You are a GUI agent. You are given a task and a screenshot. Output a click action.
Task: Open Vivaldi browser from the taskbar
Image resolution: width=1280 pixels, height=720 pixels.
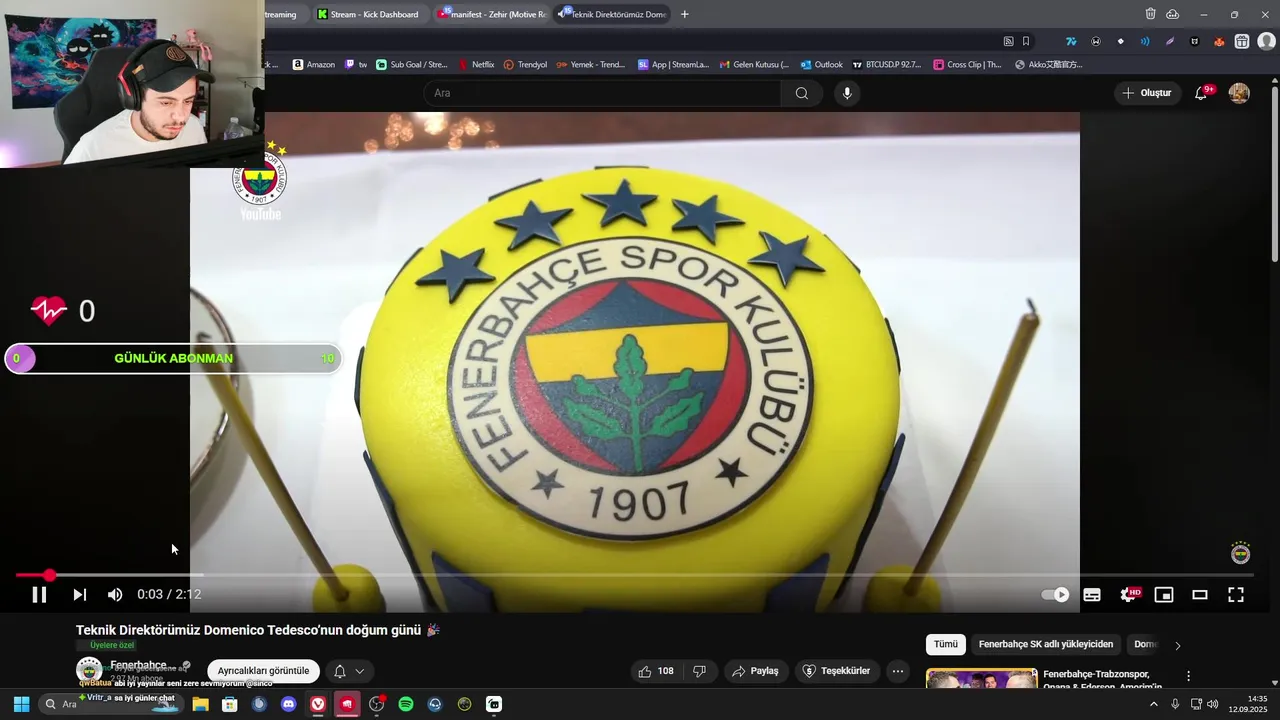coord(318,704)
